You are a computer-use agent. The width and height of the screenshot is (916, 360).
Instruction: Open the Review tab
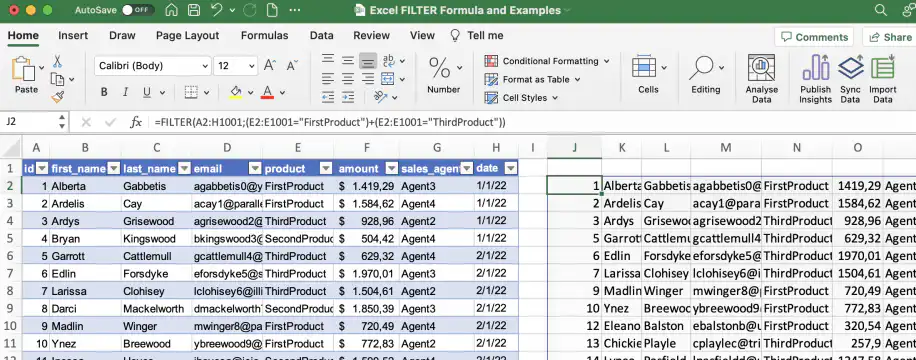(372, 36)
